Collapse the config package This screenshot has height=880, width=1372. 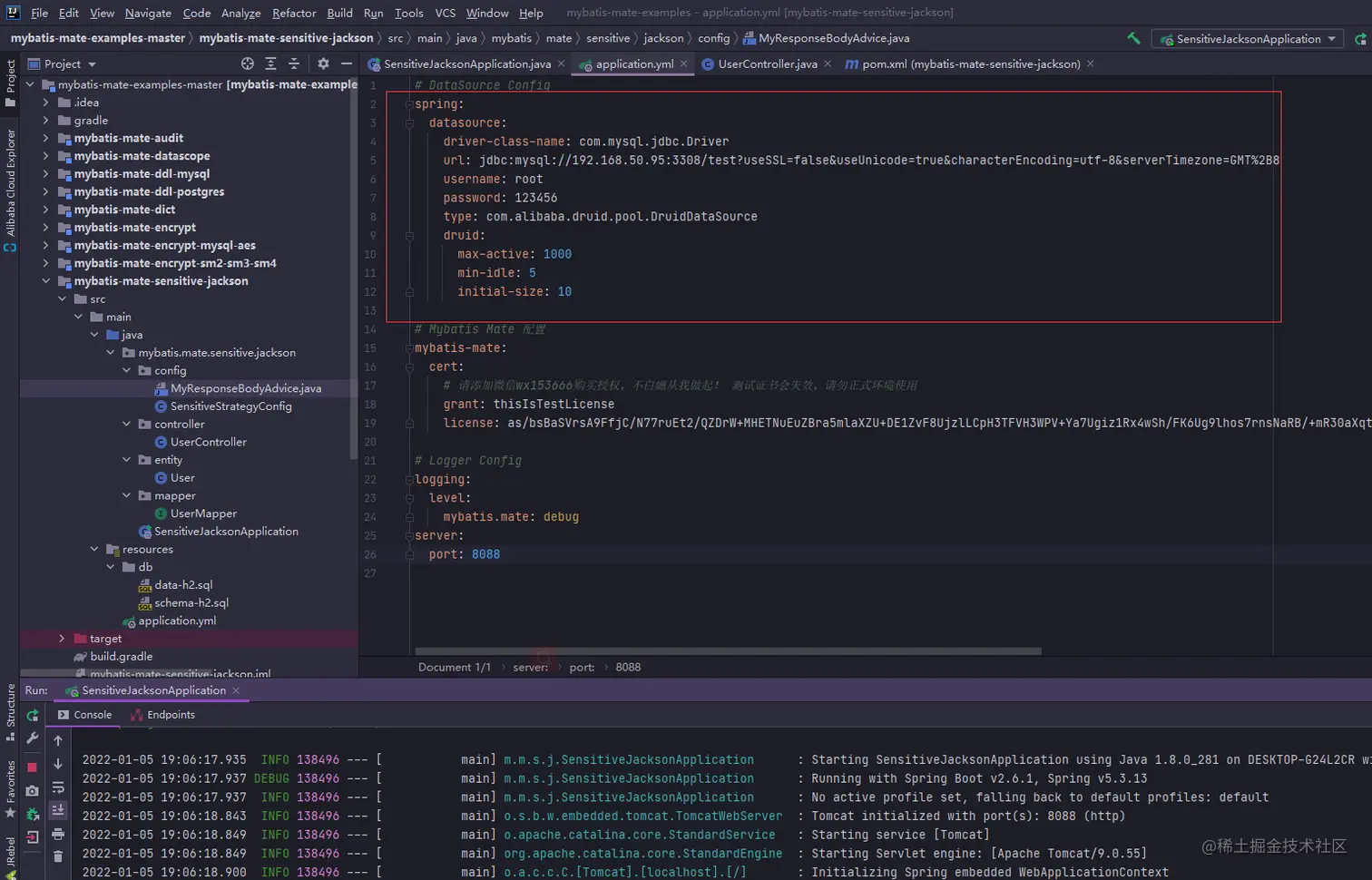pyautogui.click(x=126, y=371)
